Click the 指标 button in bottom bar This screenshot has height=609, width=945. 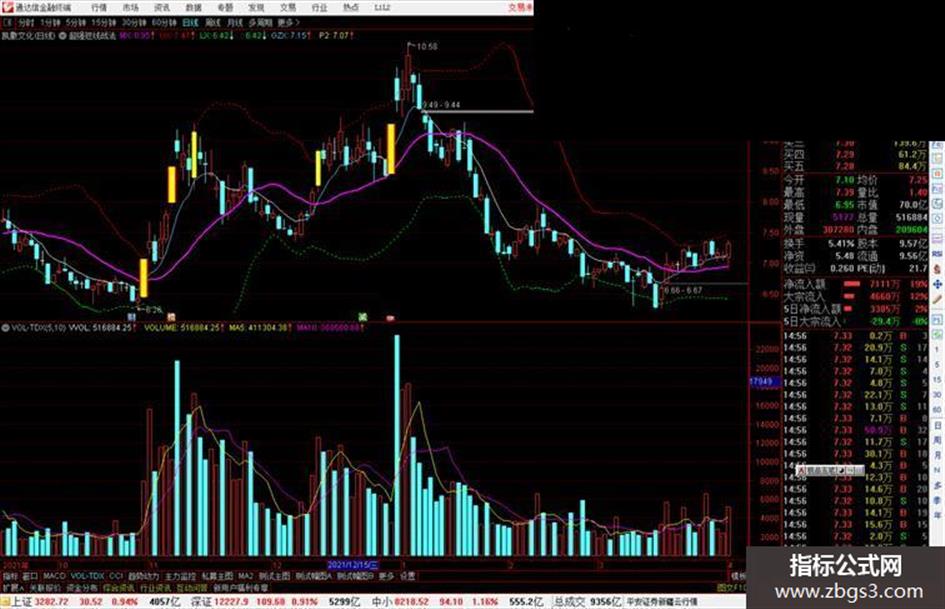coord(11,576)
